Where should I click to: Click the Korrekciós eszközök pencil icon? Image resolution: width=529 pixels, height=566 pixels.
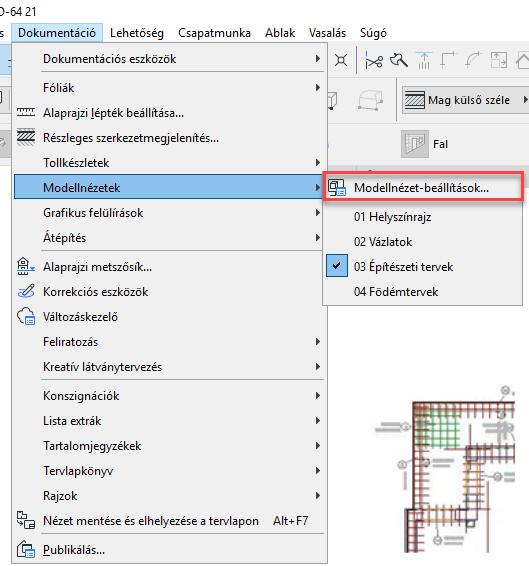(26, 291)
